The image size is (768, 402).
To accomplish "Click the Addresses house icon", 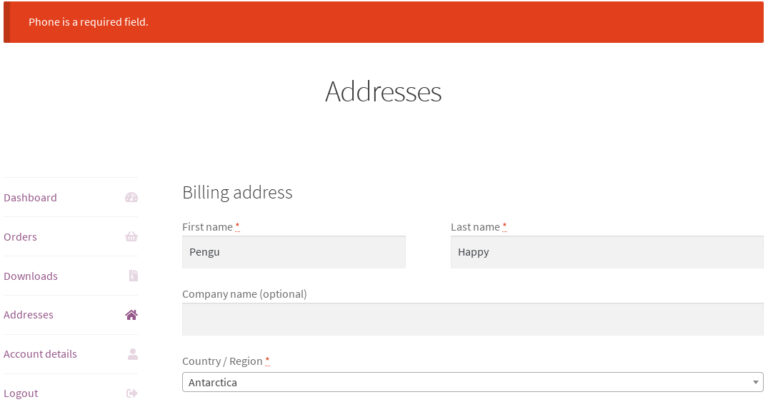I will tap(131, 315).
